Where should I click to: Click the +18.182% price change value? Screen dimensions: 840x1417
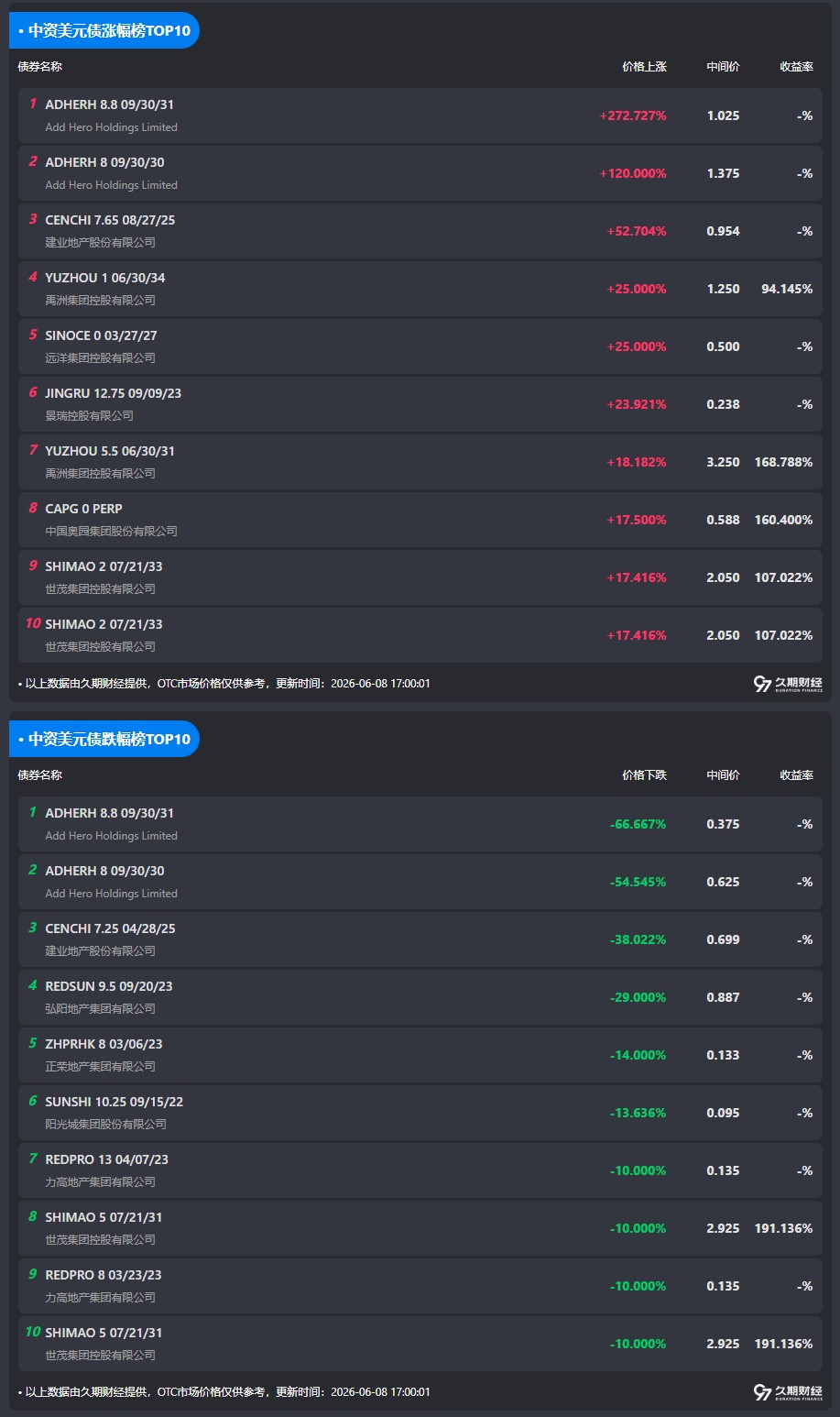coord(637,462)
